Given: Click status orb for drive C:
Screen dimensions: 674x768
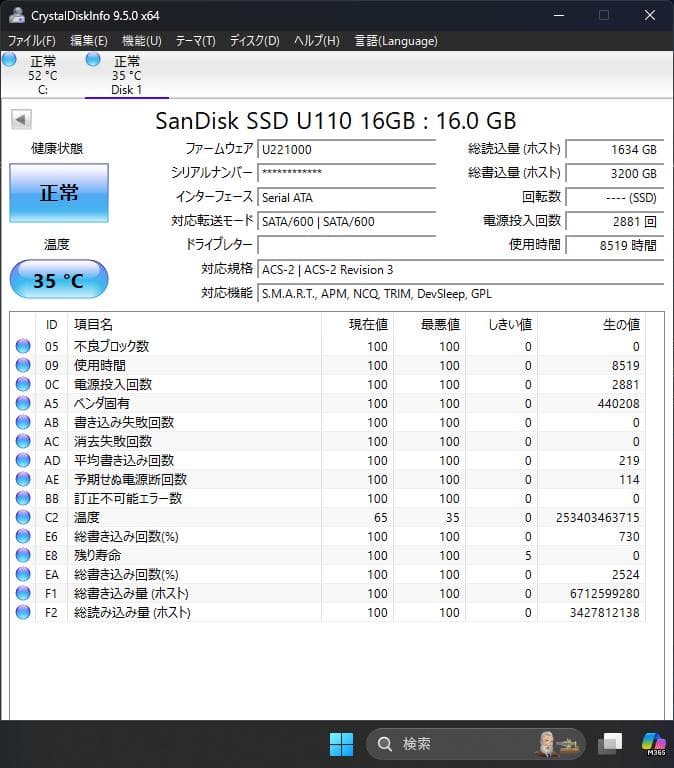Looking at the screenshot, I should coord(9,60).
